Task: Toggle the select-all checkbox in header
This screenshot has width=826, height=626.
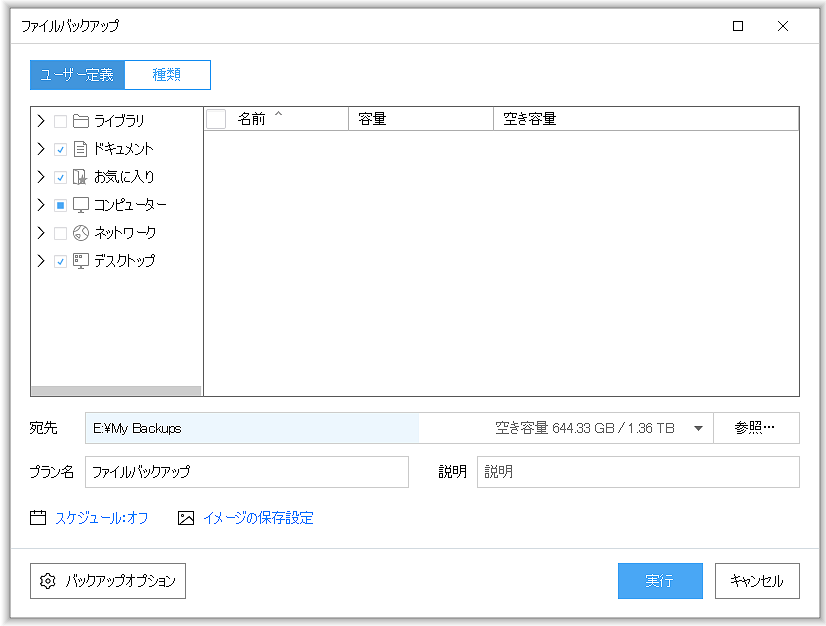Action: tap(217, 119)
